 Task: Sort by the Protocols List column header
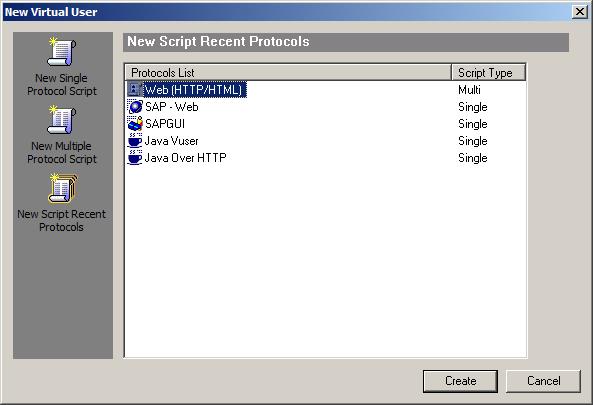[288, 72]
